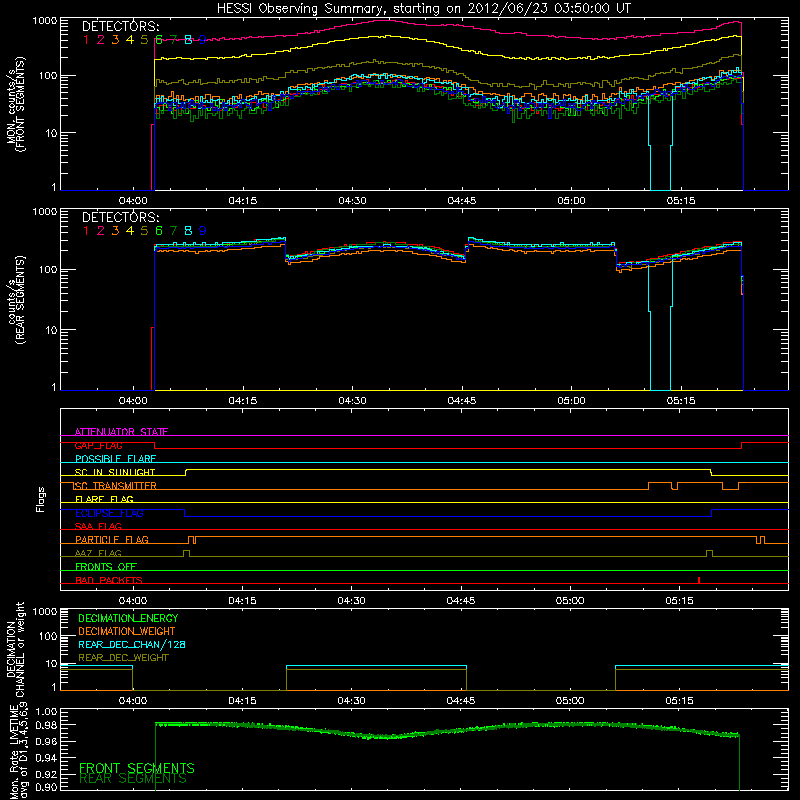
Task: Click the REAR SEGMENTS livetime legend label
Action: click(x=133, y=779)
